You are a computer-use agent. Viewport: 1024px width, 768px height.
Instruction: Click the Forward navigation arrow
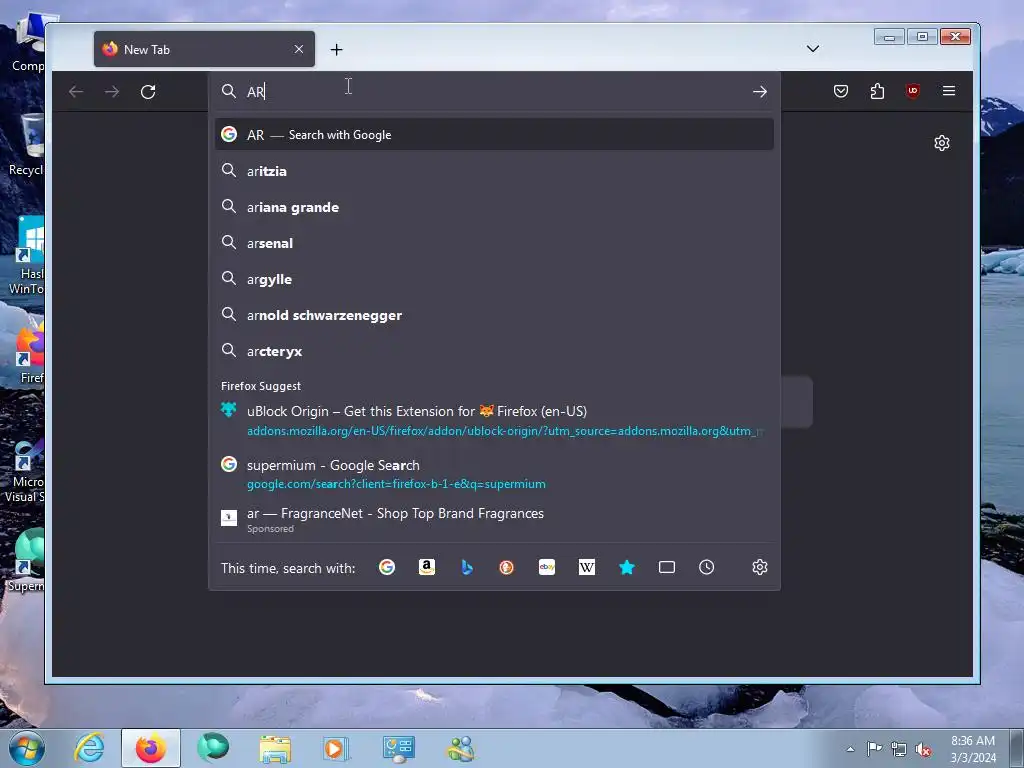point(112,91)
